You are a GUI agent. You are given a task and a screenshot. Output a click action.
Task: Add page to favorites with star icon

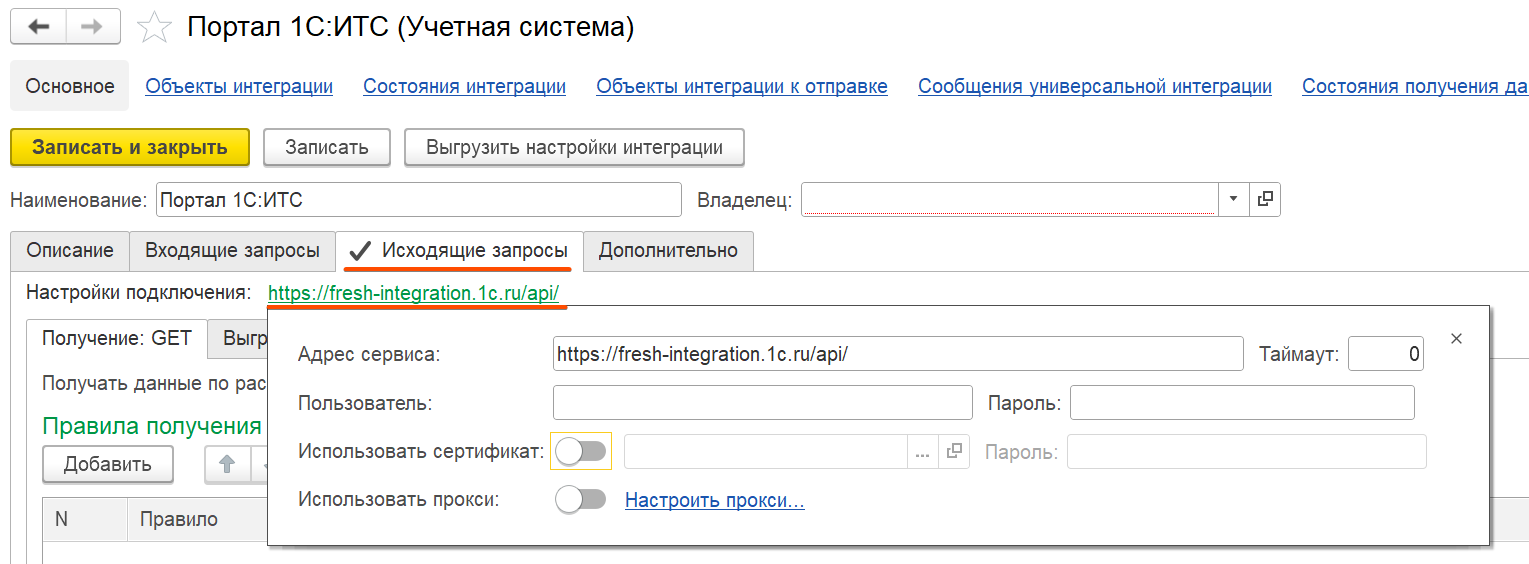154,28
